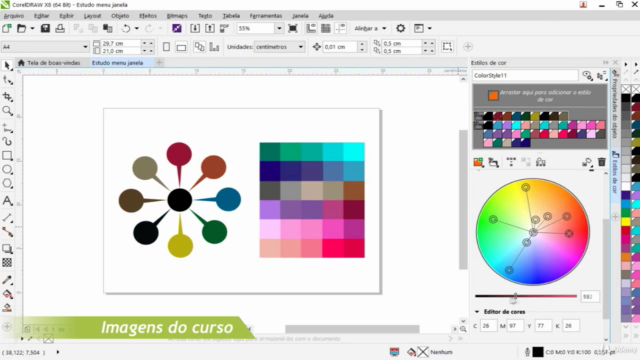Select landscape page orientation
This screenshot has height=360, width=640.
click(x=181, y=47)
